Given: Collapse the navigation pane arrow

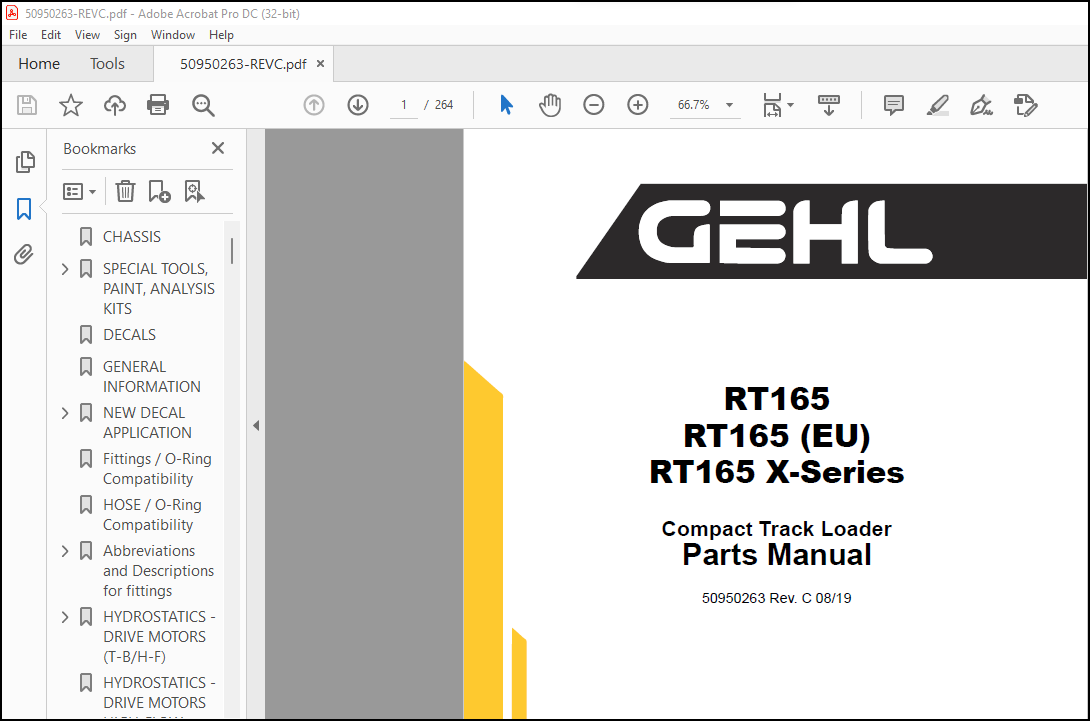Looking at the screenshot, I should (x=256, y=425).
